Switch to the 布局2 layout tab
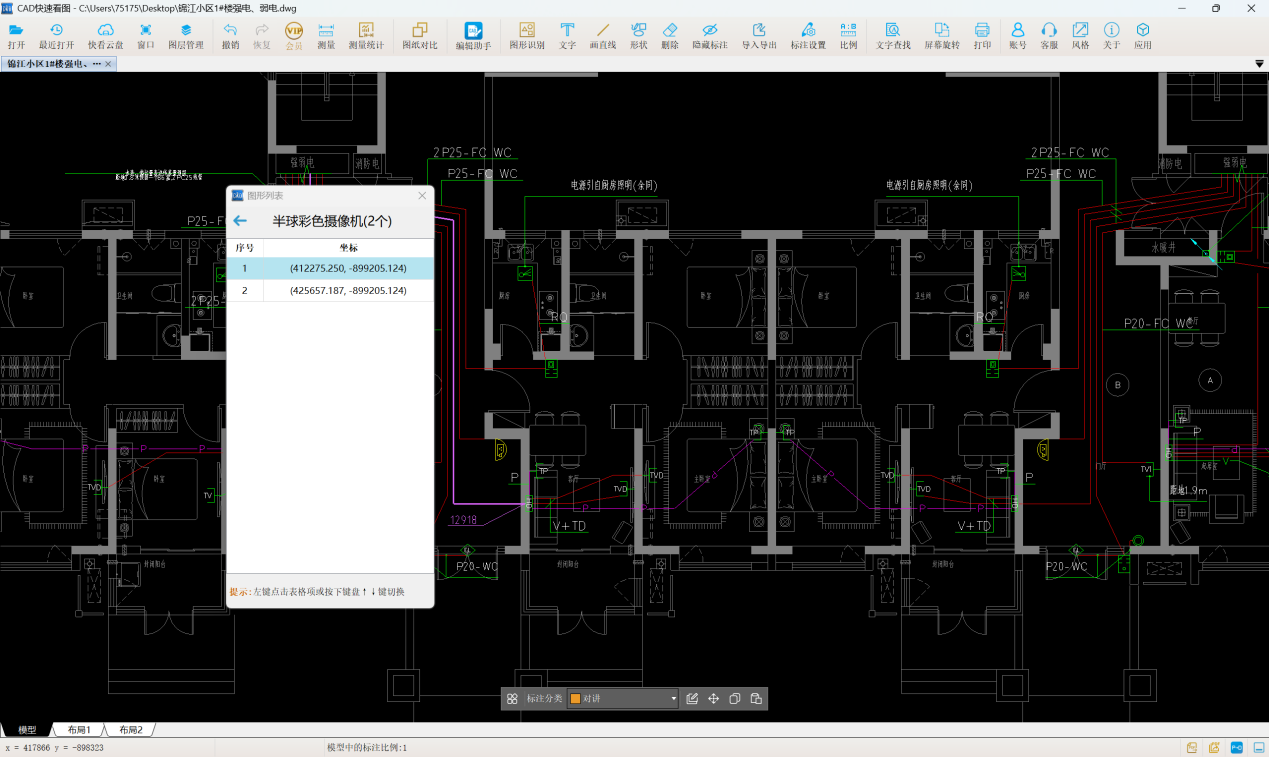The height and width of the screenshot is (757, 1269). pyautogui.click(x=131, y=730)
